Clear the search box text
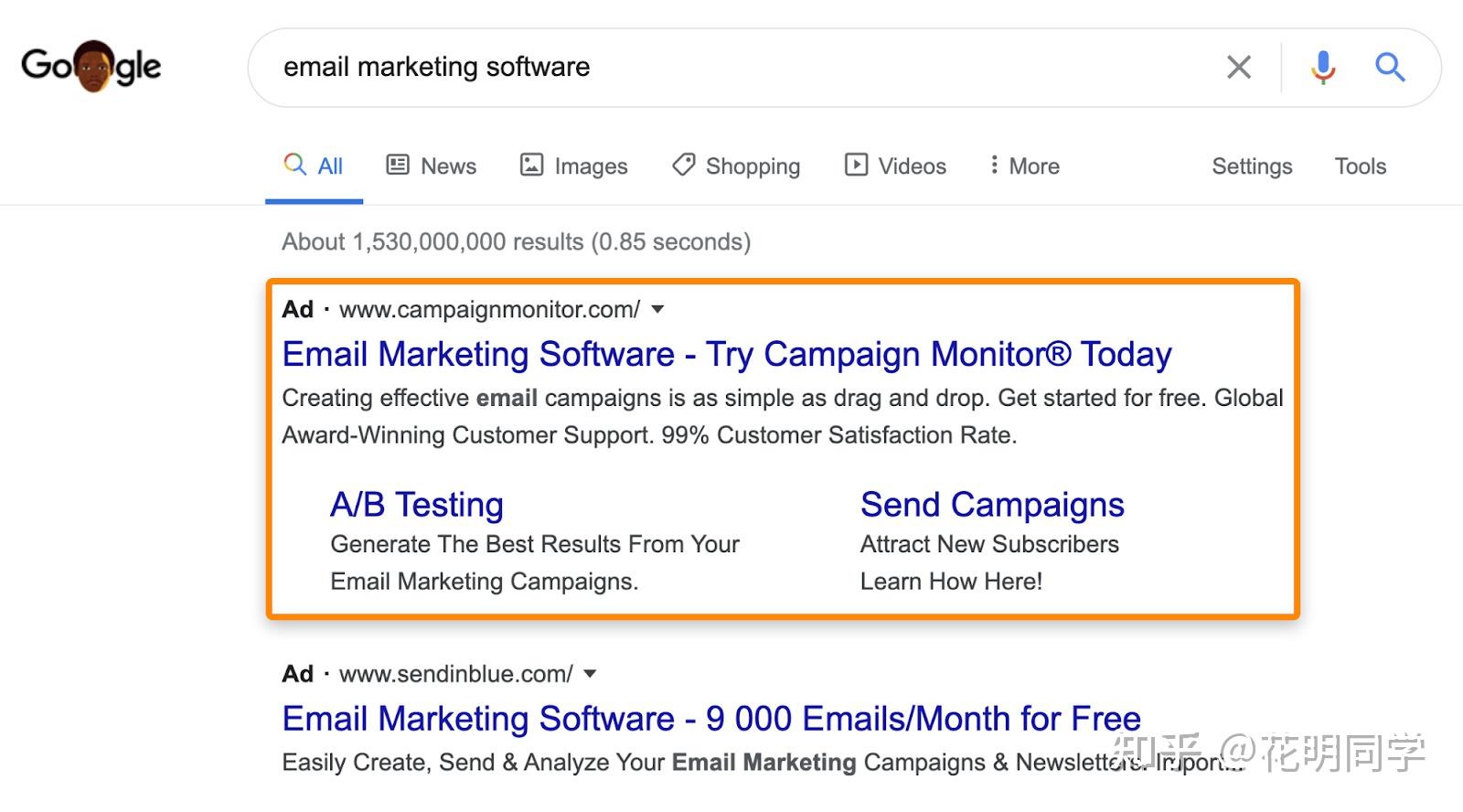The image size is (1463, 812). [x=1239, y=67]
